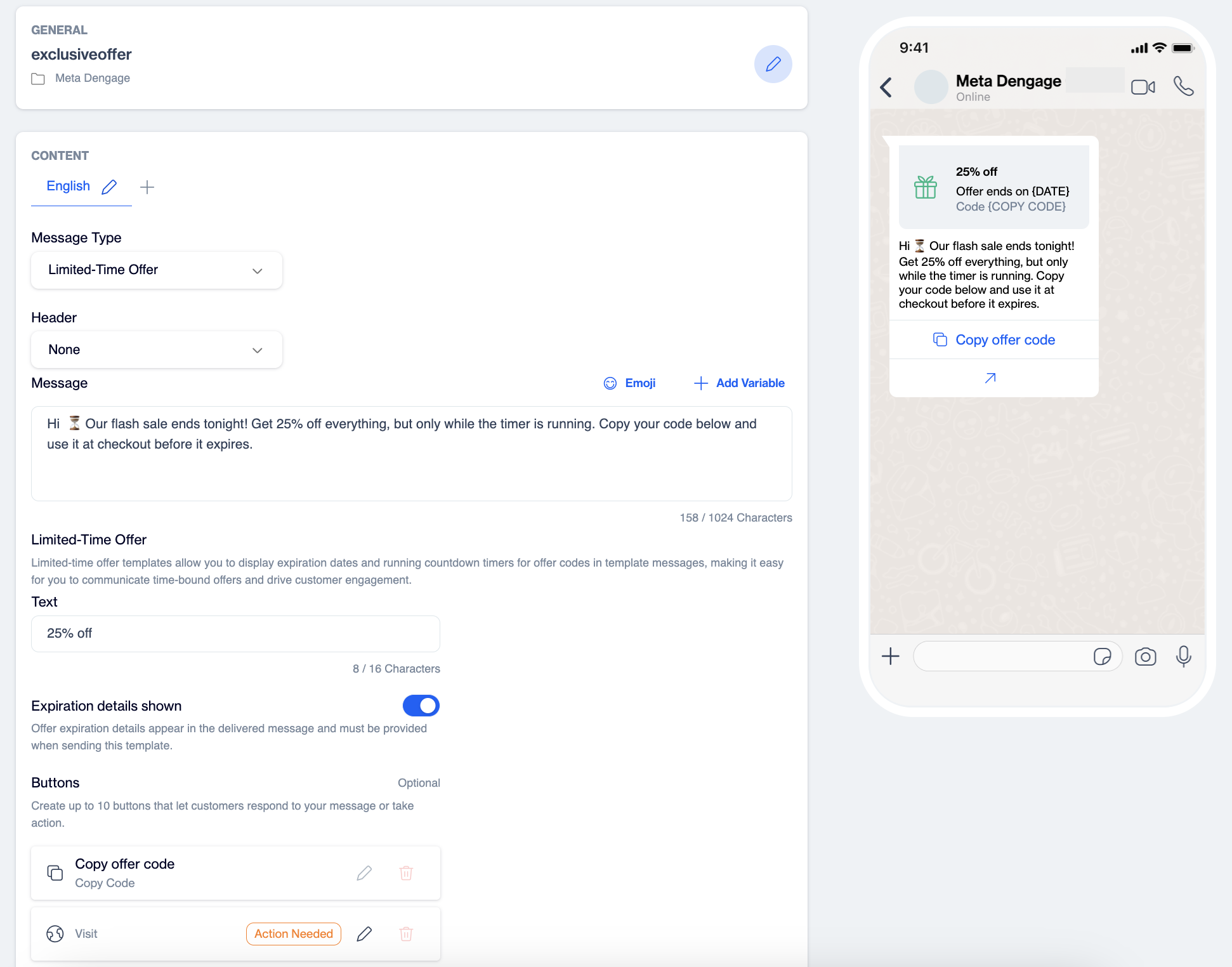Click the pencil icon beside English tab
Screen dimensions: 1232x967
coord(109,187)
